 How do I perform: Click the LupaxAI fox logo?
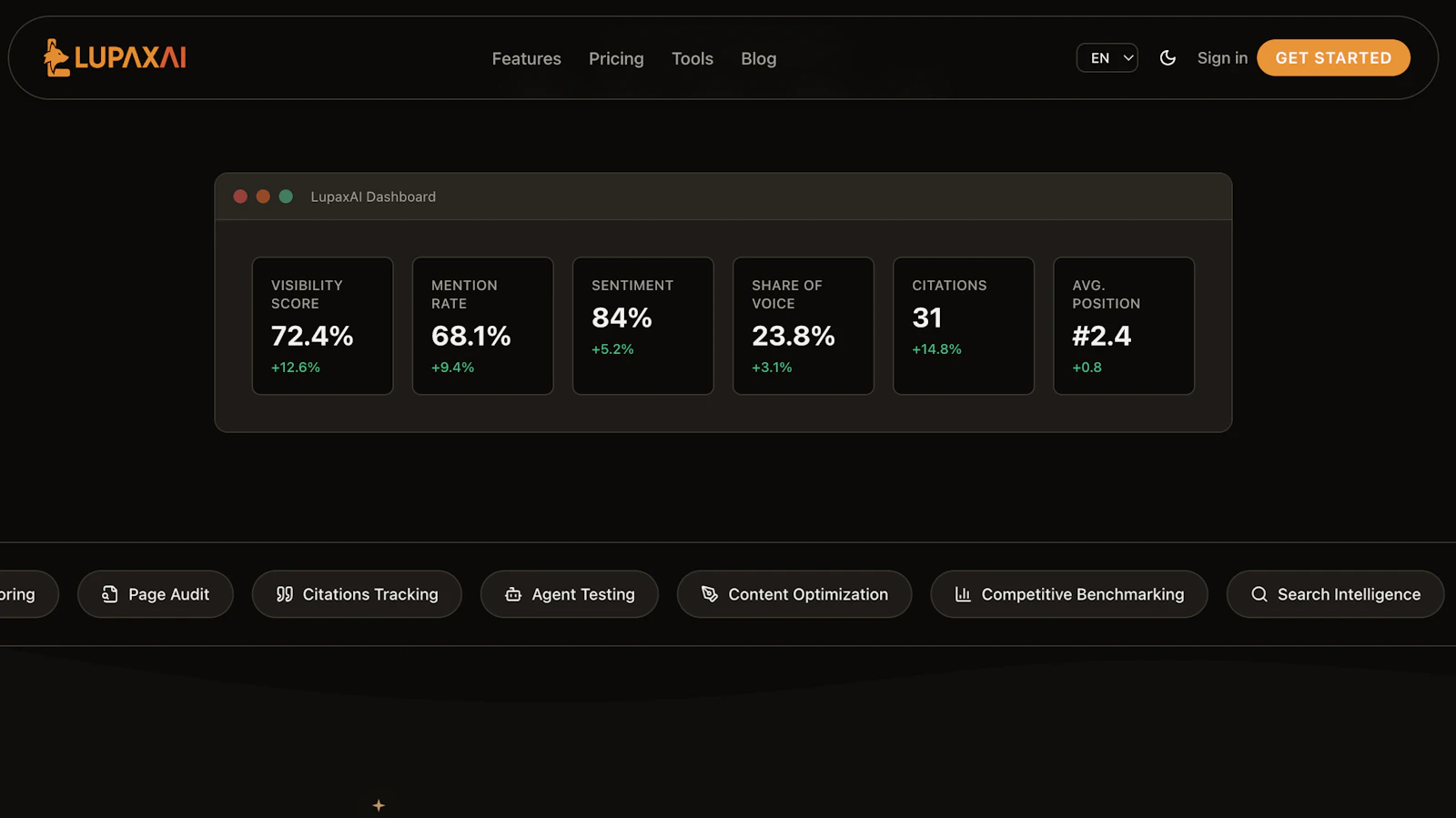pyautogui.click(x=115, y=57)
